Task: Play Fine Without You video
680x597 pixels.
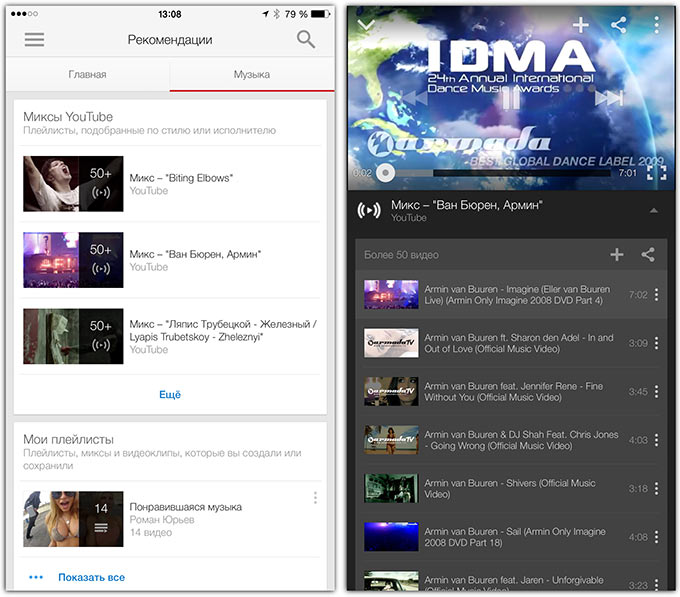Action: 511,391
